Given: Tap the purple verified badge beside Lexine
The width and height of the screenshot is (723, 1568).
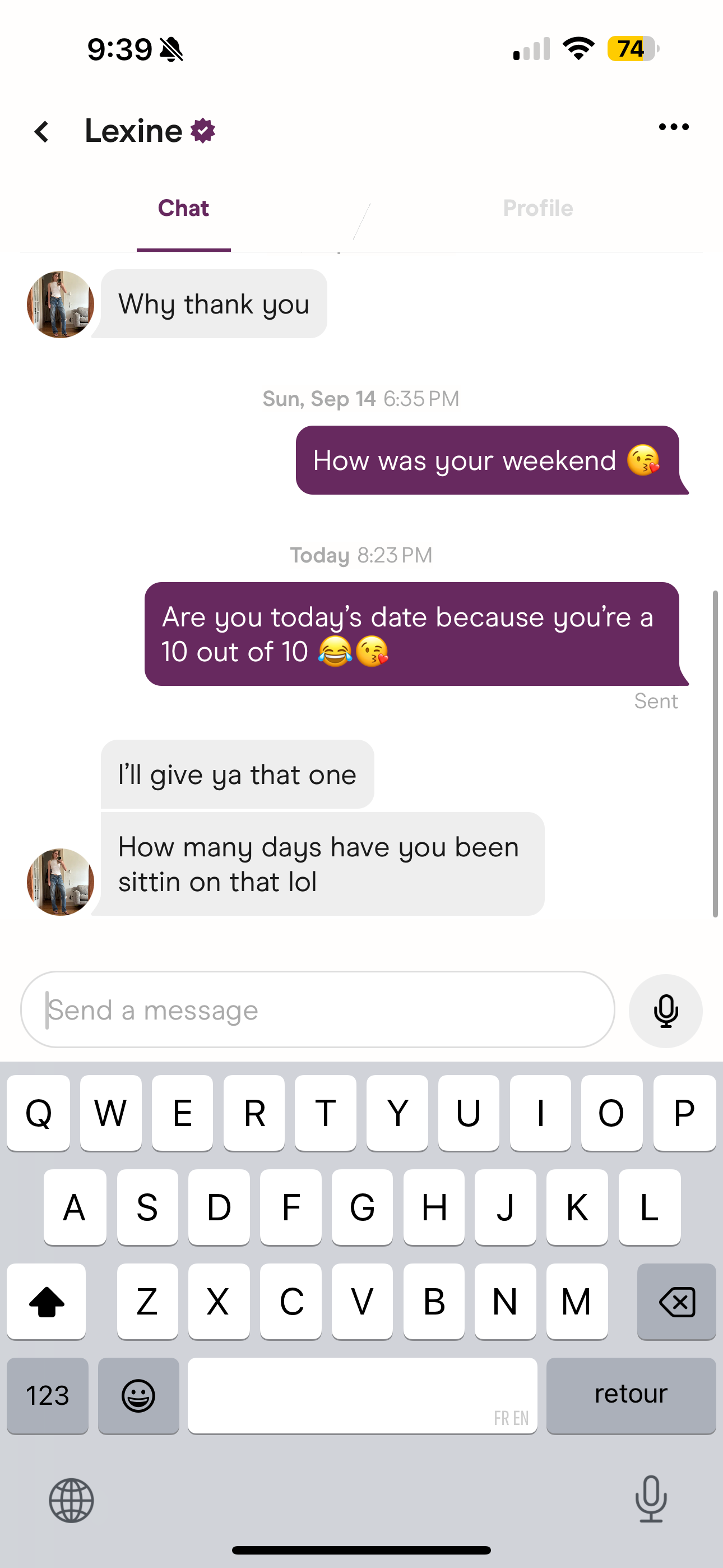Looking at the screenshot, I should pyautogui.click(x=203, y=131).
